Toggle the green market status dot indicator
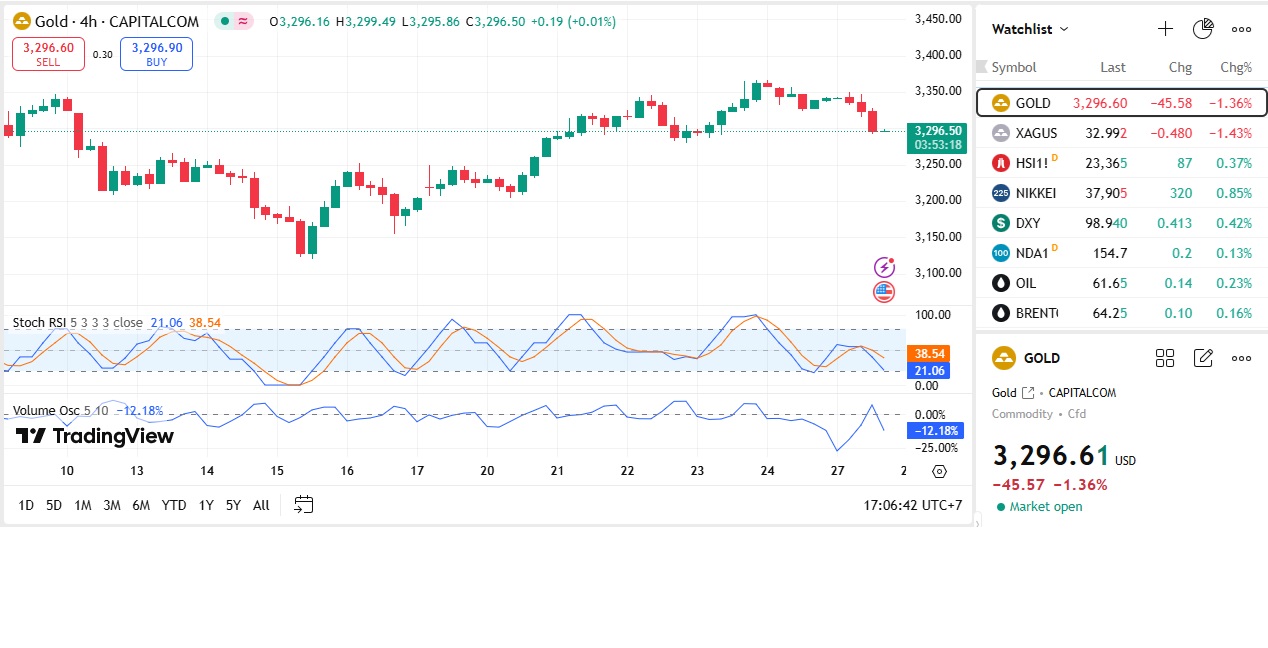Screen dimensions: 1268x648 click(227, 21)
